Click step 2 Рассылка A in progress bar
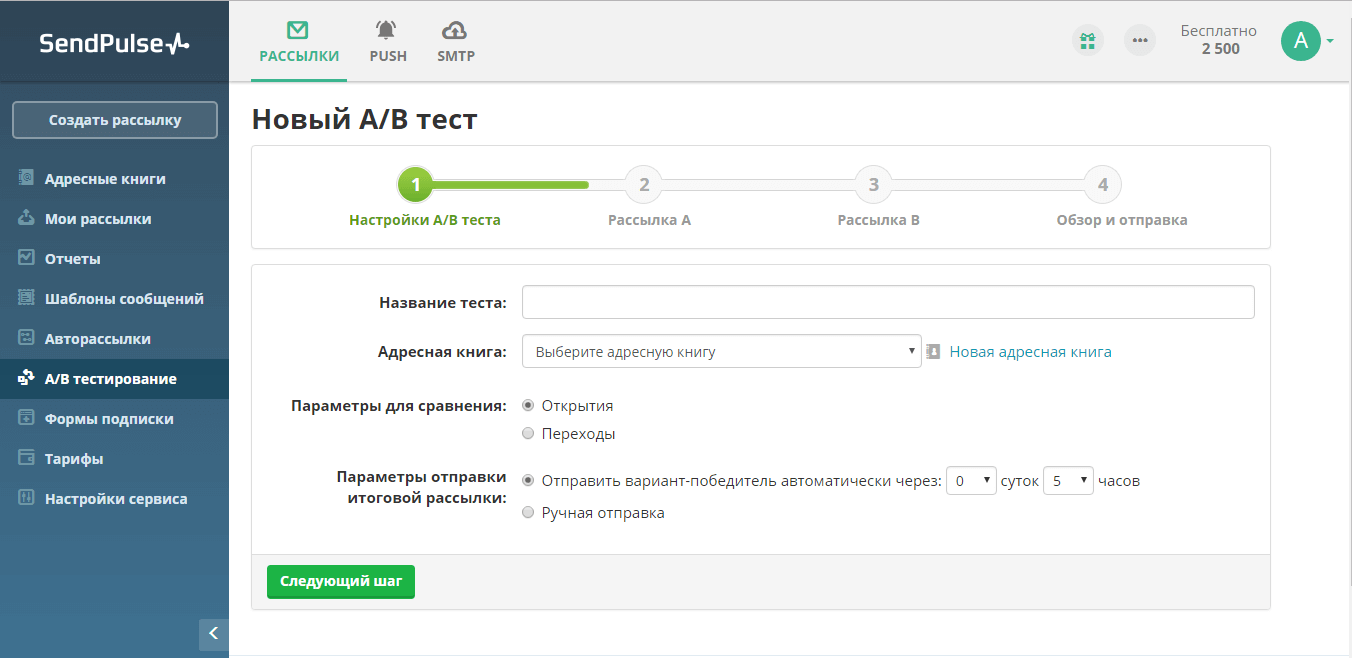This screenshot has height=658, width=1352. pos(644,185)
